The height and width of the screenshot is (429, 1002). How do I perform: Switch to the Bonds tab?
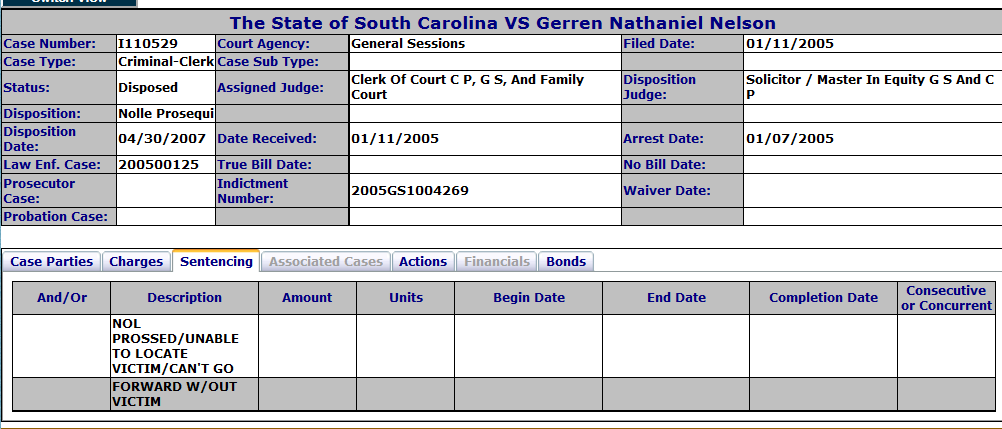tap(566, 261)
